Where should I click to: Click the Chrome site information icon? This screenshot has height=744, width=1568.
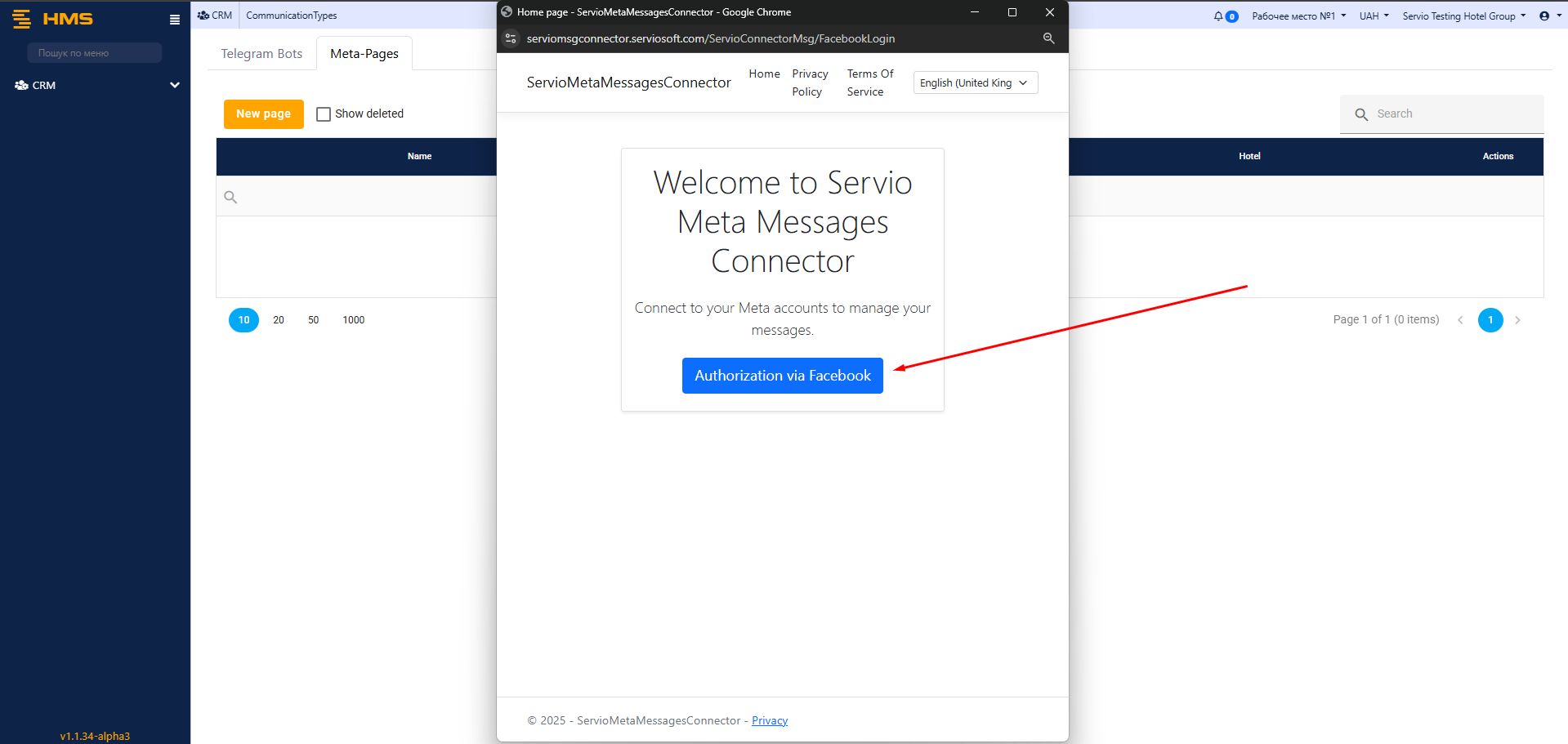point(511,38)
